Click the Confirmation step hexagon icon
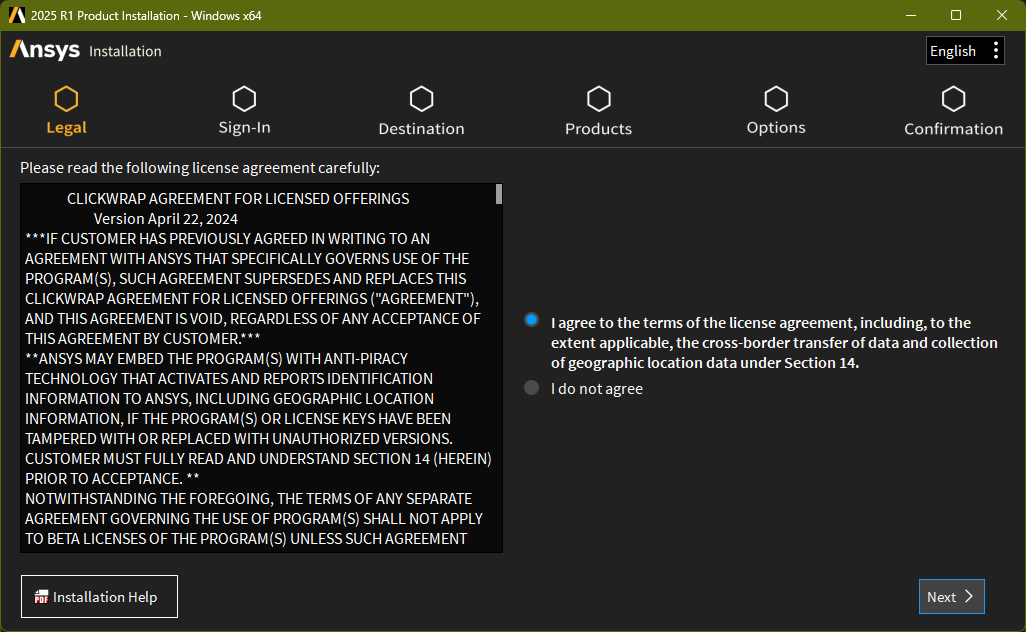 [x=953, y=99]
